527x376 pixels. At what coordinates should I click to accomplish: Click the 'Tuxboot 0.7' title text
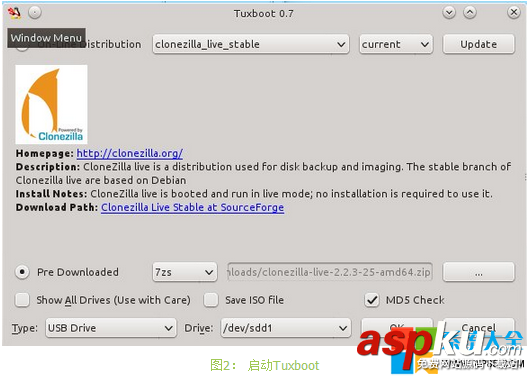(264, 13)
